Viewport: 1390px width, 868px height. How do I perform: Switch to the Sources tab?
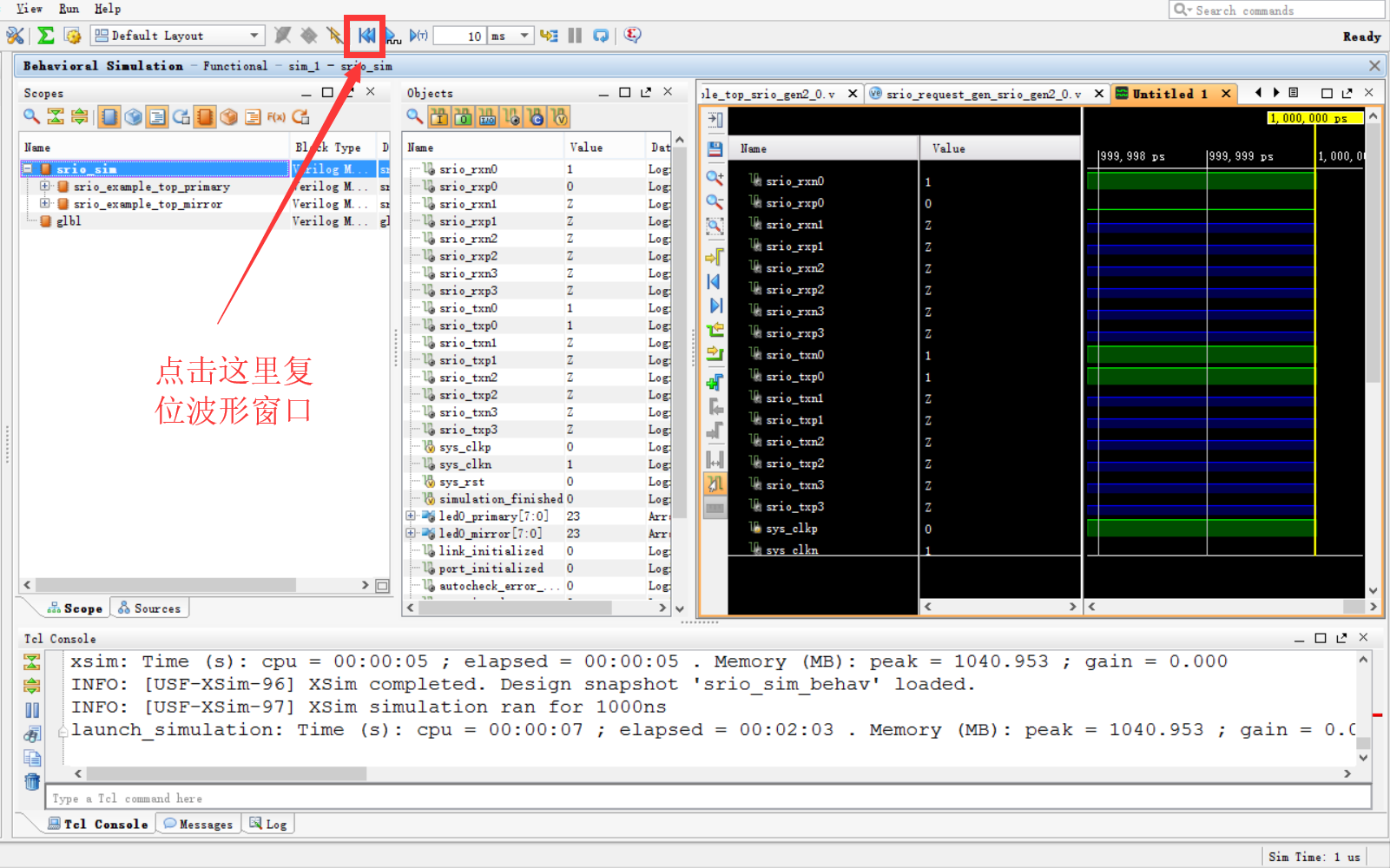(149, 608)
